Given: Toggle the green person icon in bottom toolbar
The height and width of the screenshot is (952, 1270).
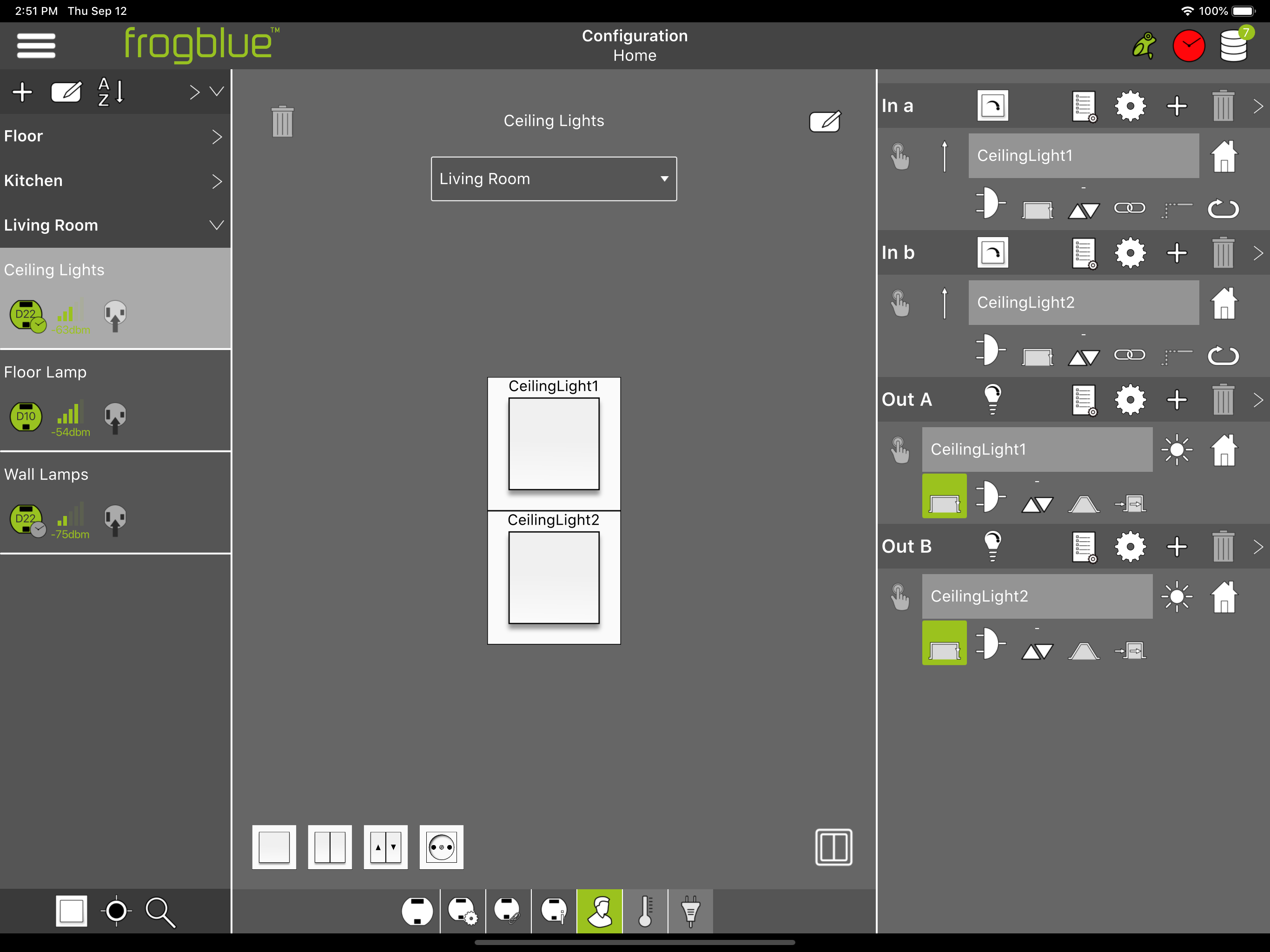Looking at the screenshot, I should [x=599, y=911].
